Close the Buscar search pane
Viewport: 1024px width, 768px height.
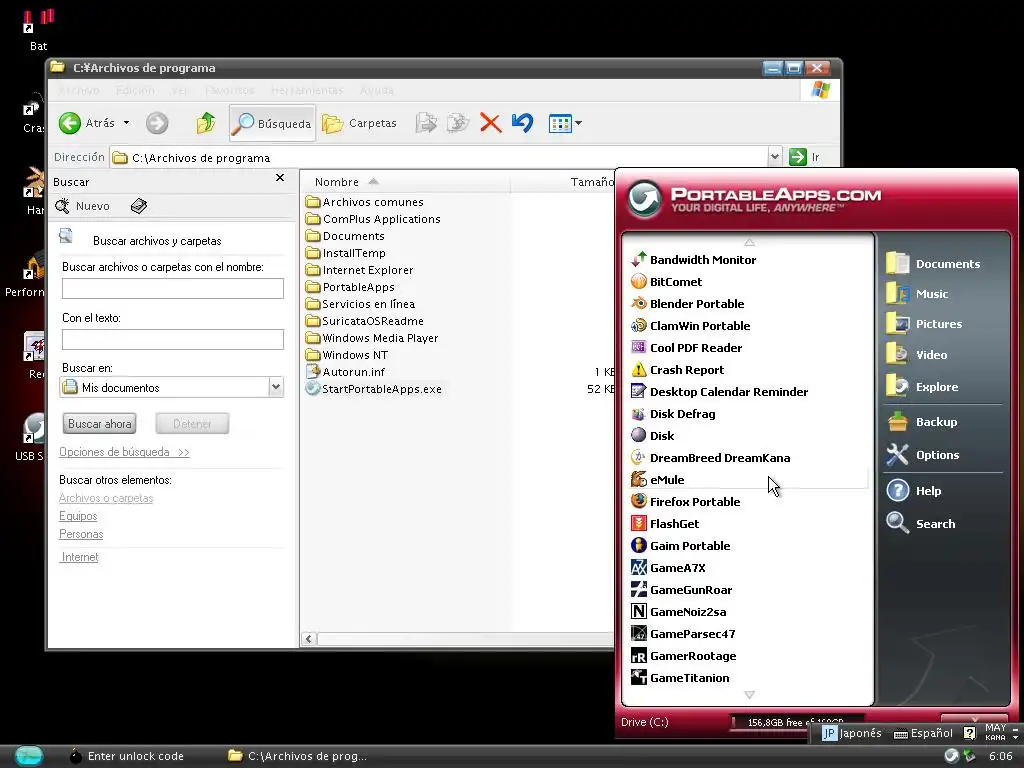click(280, 178)
